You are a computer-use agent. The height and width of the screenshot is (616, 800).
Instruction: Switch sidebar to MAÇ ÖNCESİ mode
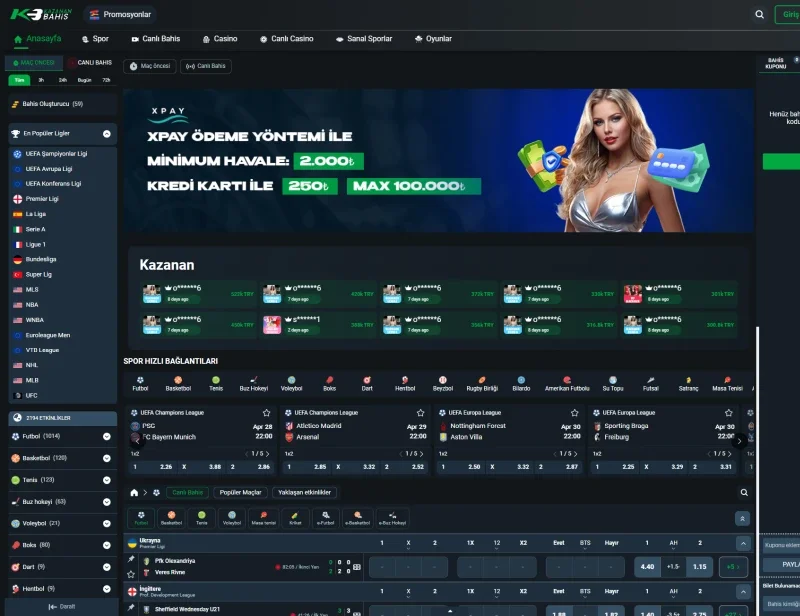pyautogui.click(x=34, y=63)
